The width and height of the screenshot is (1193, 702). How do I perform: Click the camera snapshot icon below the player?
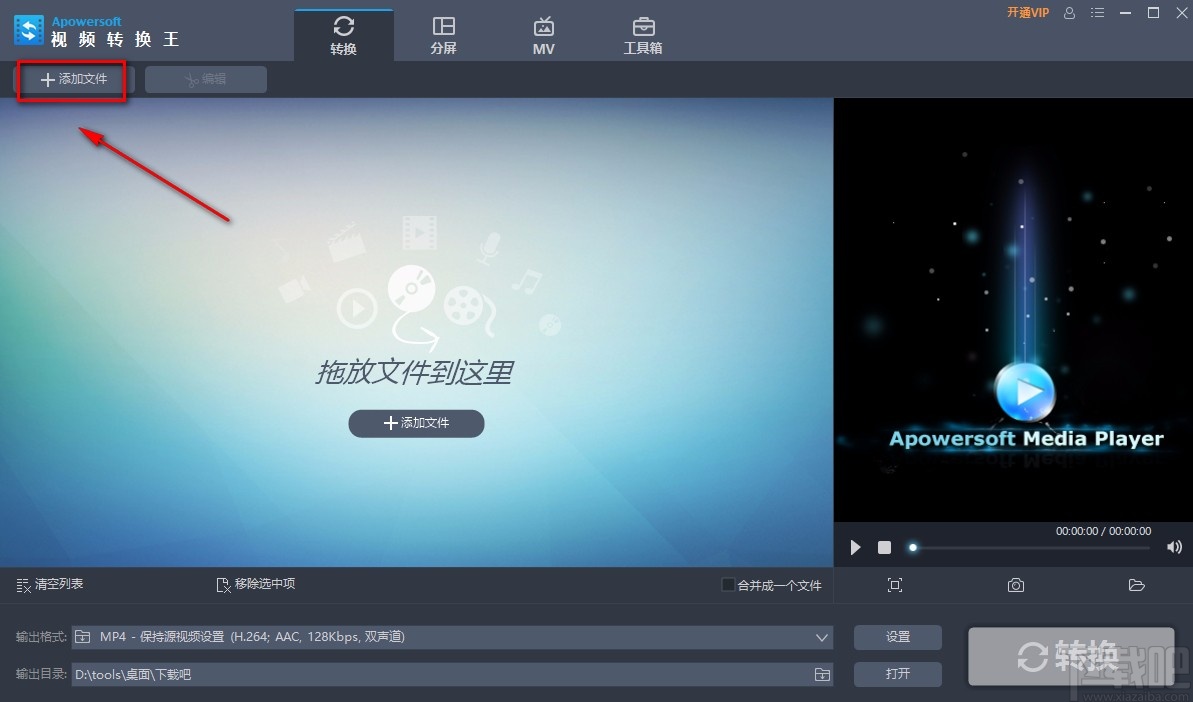[x=1016, y=585]
